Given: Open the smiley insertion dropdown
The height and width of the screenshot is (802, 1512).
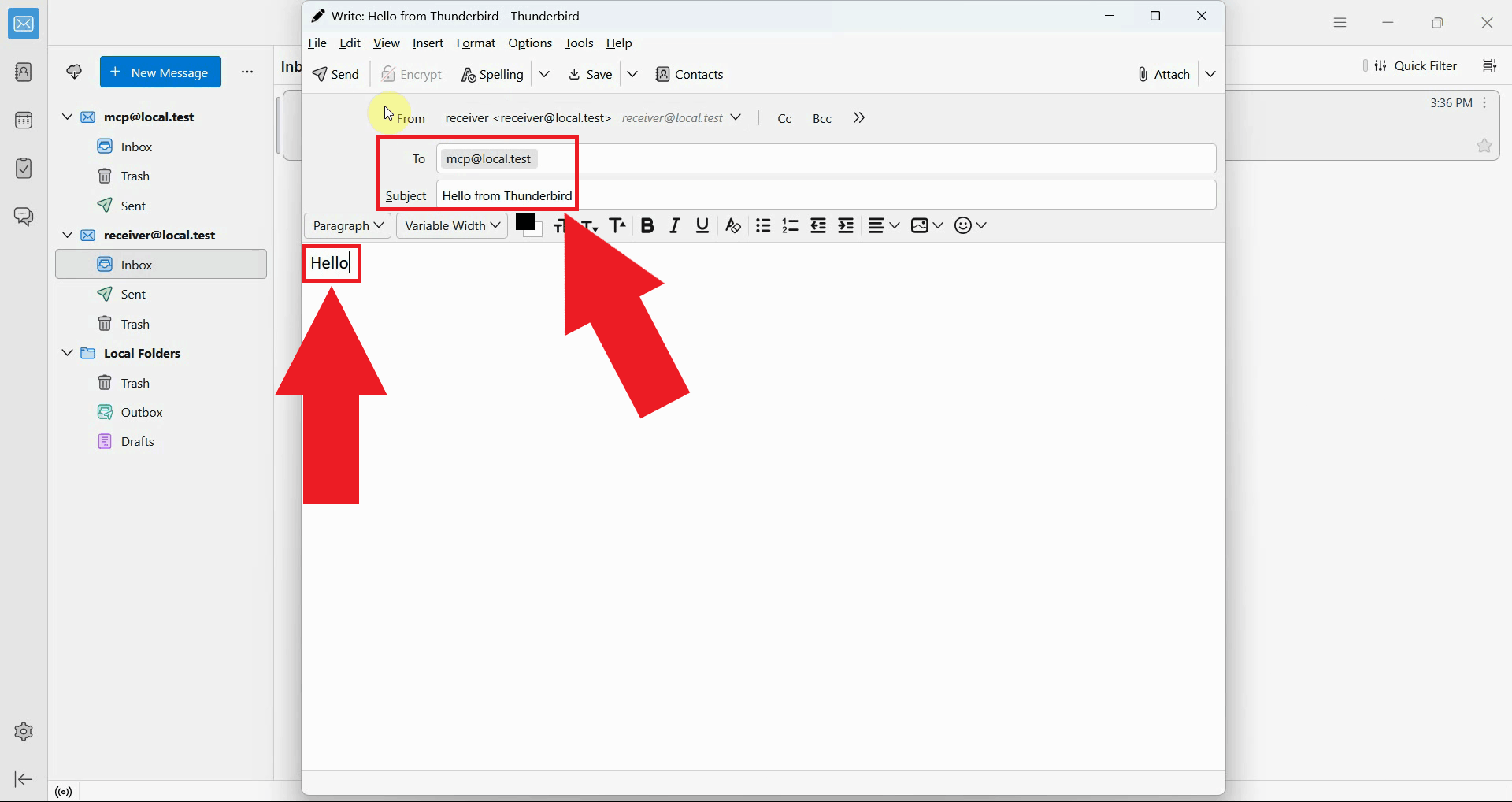Looking at the screenshot, I should [971, 226].
